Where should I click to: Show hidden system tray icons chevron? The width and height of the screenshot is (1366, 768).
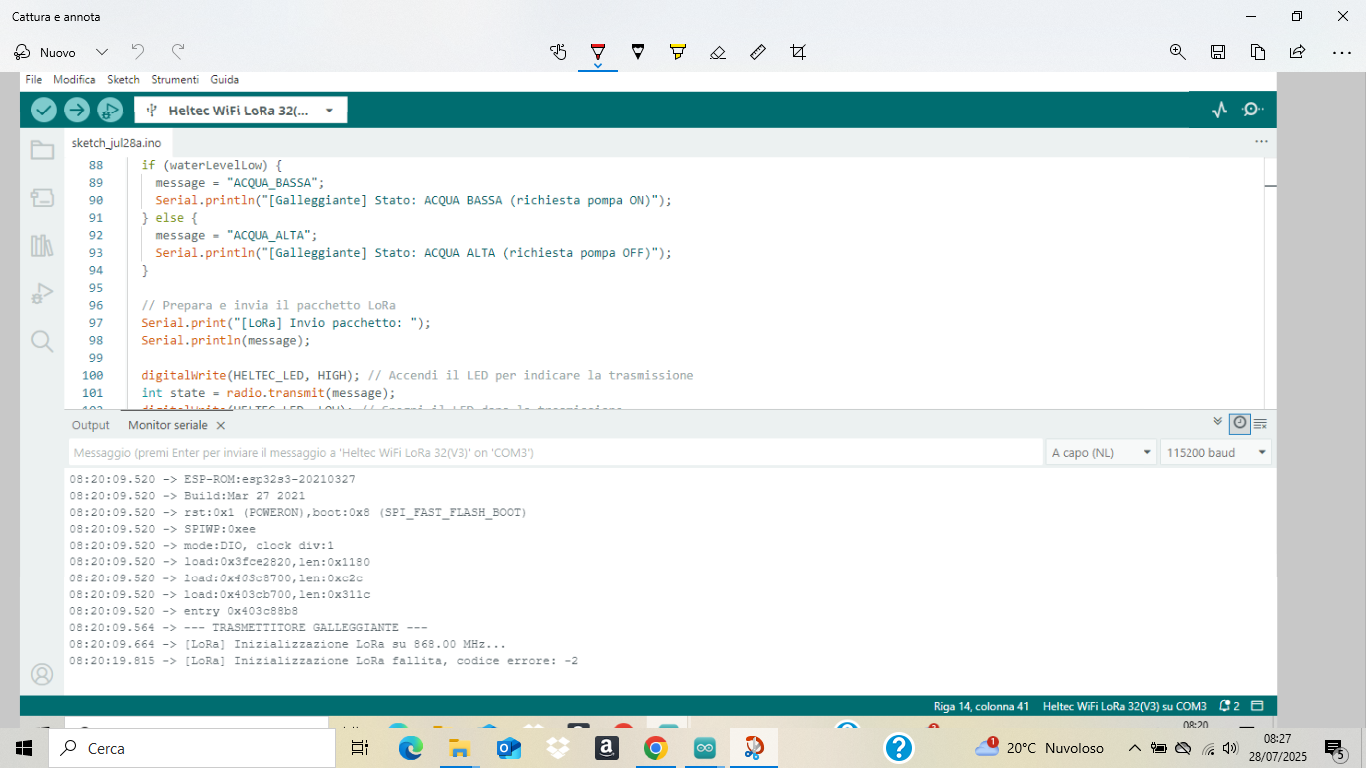pyautogui.click(x=1134, y=748)
